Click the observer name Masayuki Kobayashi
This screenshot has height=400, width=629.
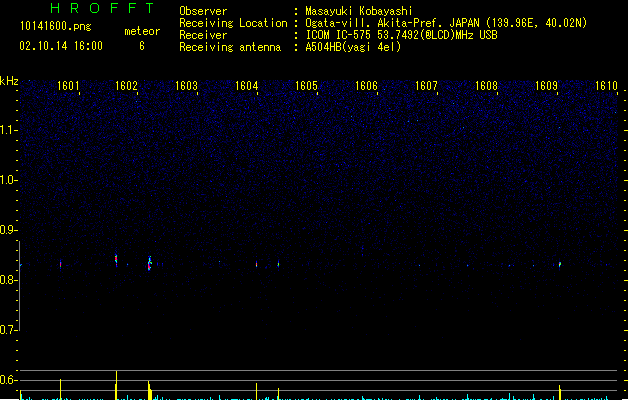pyautogui.click(x=359, y=11)
